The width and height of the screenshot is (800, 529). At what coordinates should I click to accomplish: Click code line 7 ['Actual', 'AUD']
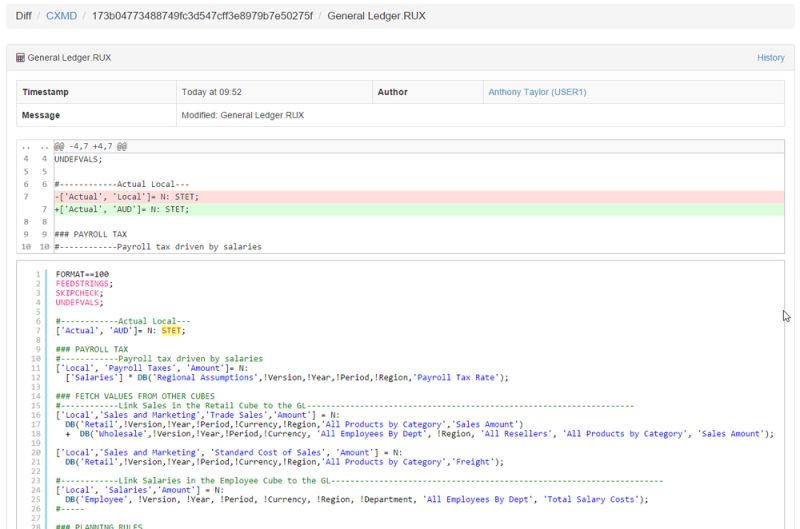tap(120, 331)
